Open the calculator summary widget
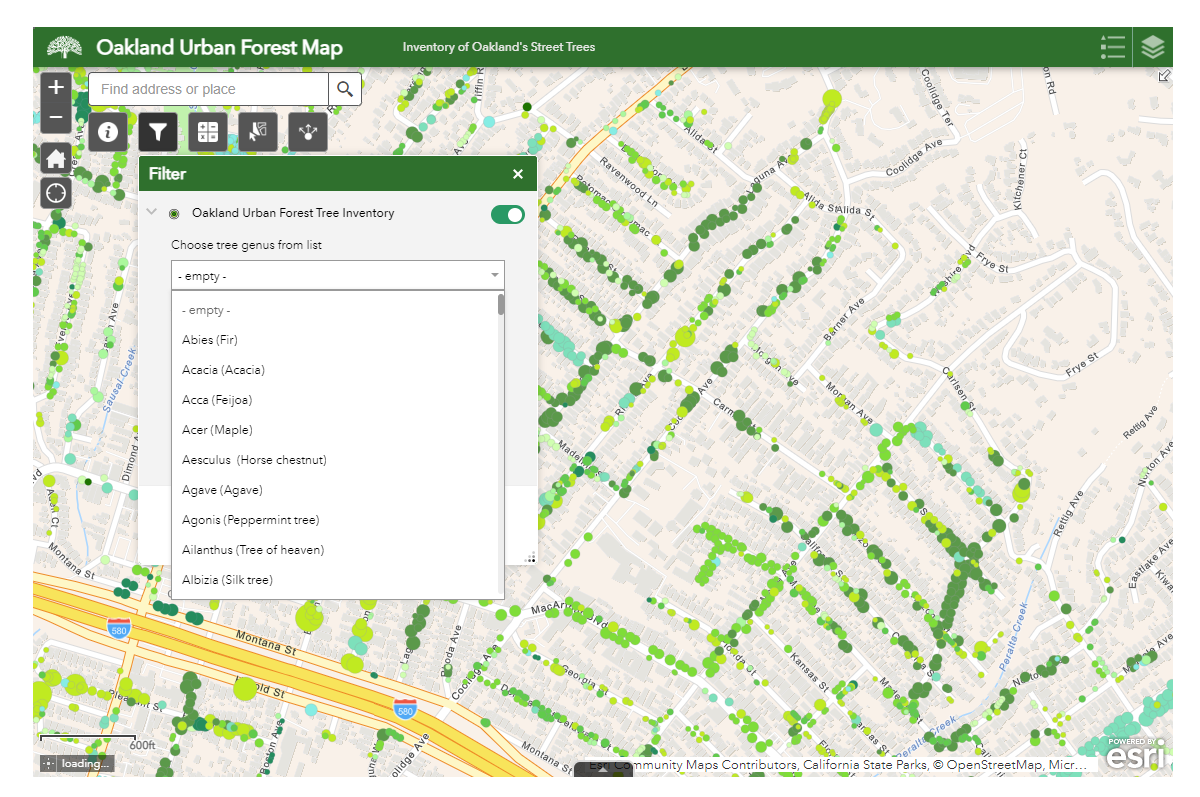The image size is (1200, 797). point(208,131)
